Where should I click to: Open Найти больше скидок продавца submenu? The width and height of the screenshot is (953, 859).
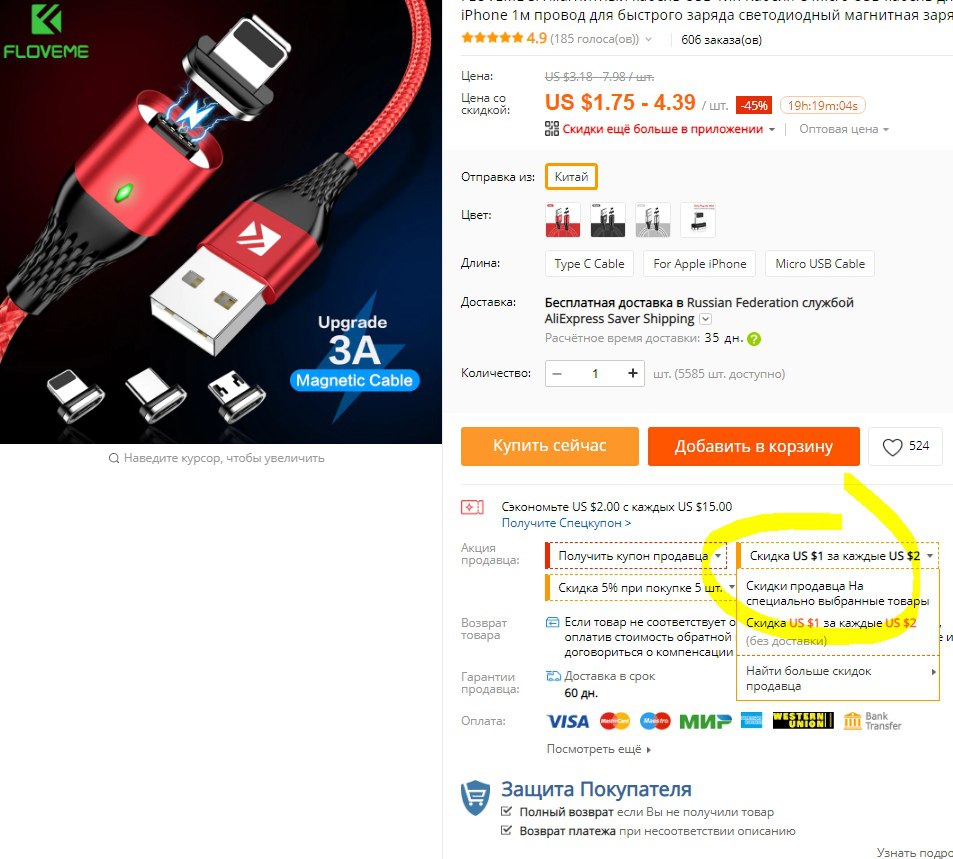click(838, 678)
